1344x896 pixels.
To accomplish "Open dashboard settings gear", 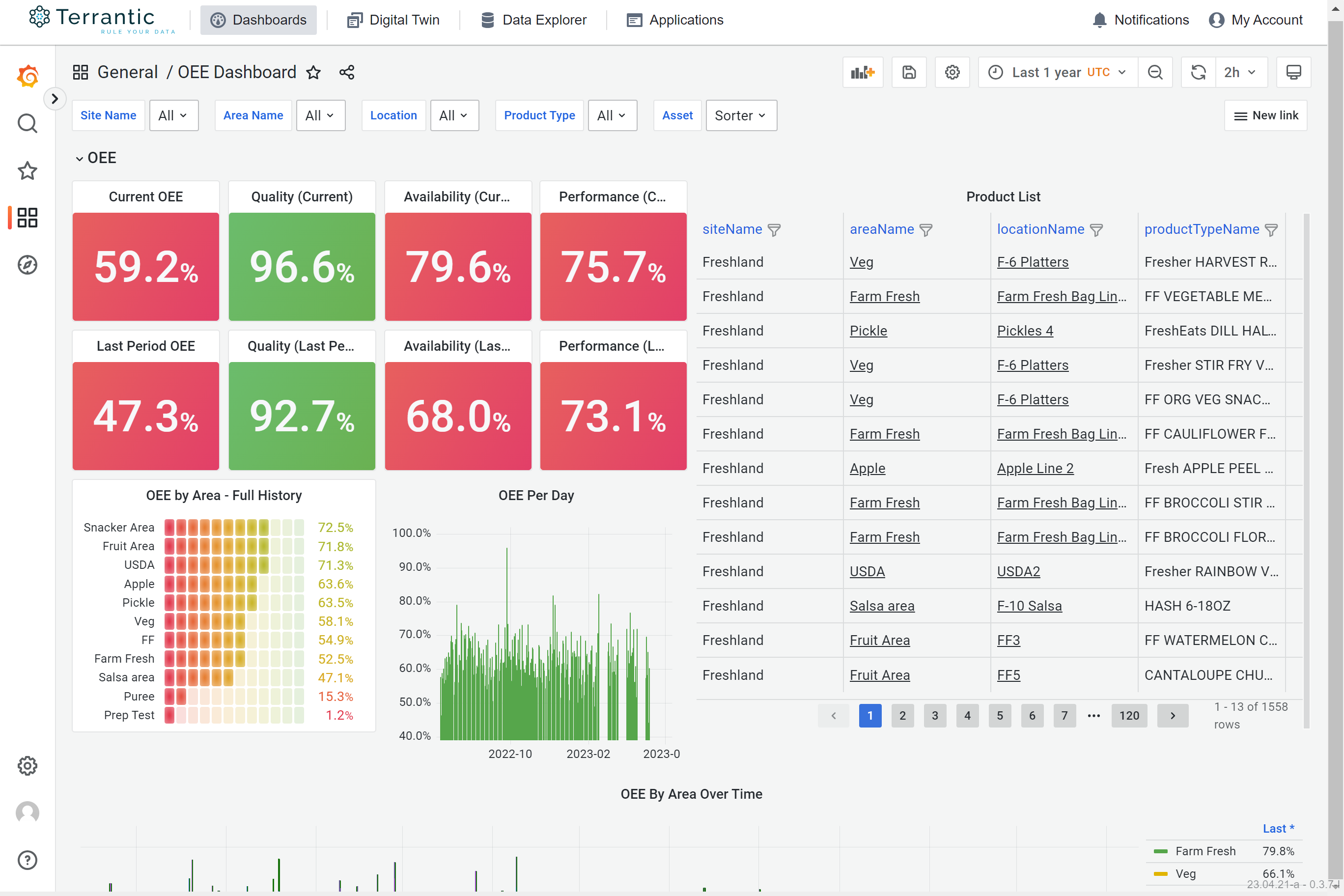I will click(952, 73).
